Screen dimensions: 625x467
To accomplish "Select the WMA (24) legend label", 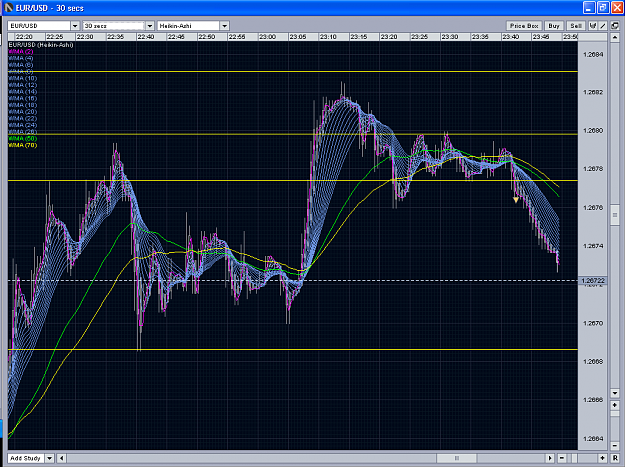I will pyautogui.click(x=23, y=125).
